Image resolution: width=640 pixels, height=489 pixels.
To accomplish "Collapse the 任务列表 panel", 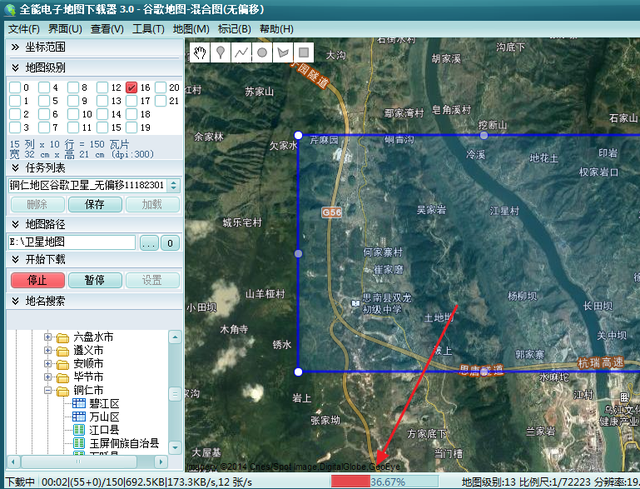I will [x=15, y=168].
